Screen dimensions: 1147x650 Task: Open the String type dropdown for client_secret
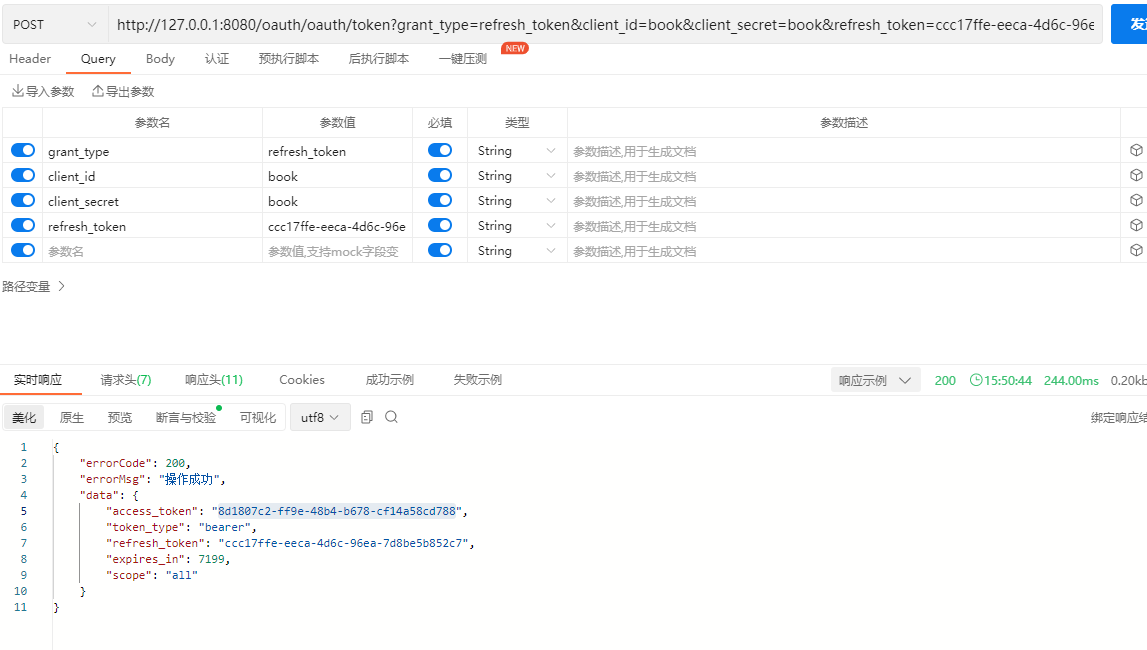coord(516,200)
